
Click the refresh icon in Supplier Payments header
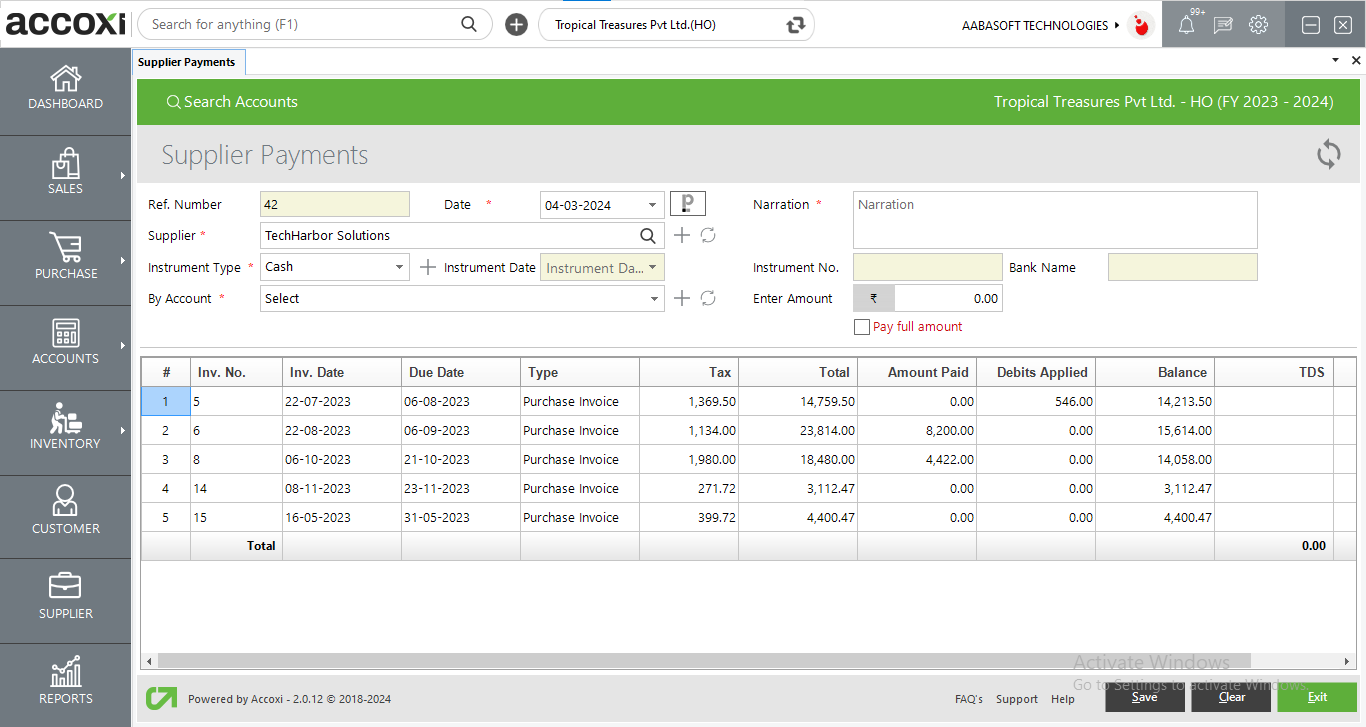(1328, 155)
